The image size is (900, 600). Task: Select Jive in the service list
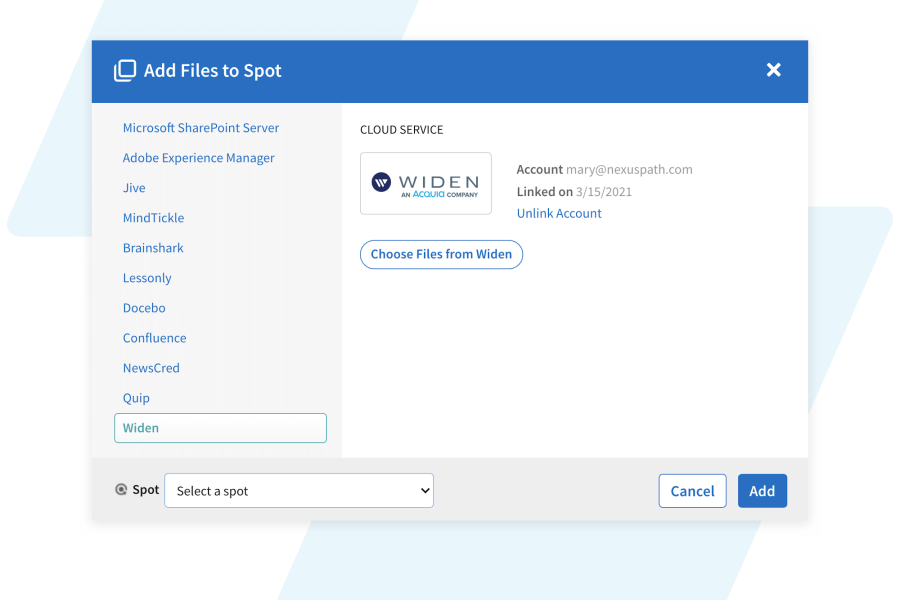[134, 188]
